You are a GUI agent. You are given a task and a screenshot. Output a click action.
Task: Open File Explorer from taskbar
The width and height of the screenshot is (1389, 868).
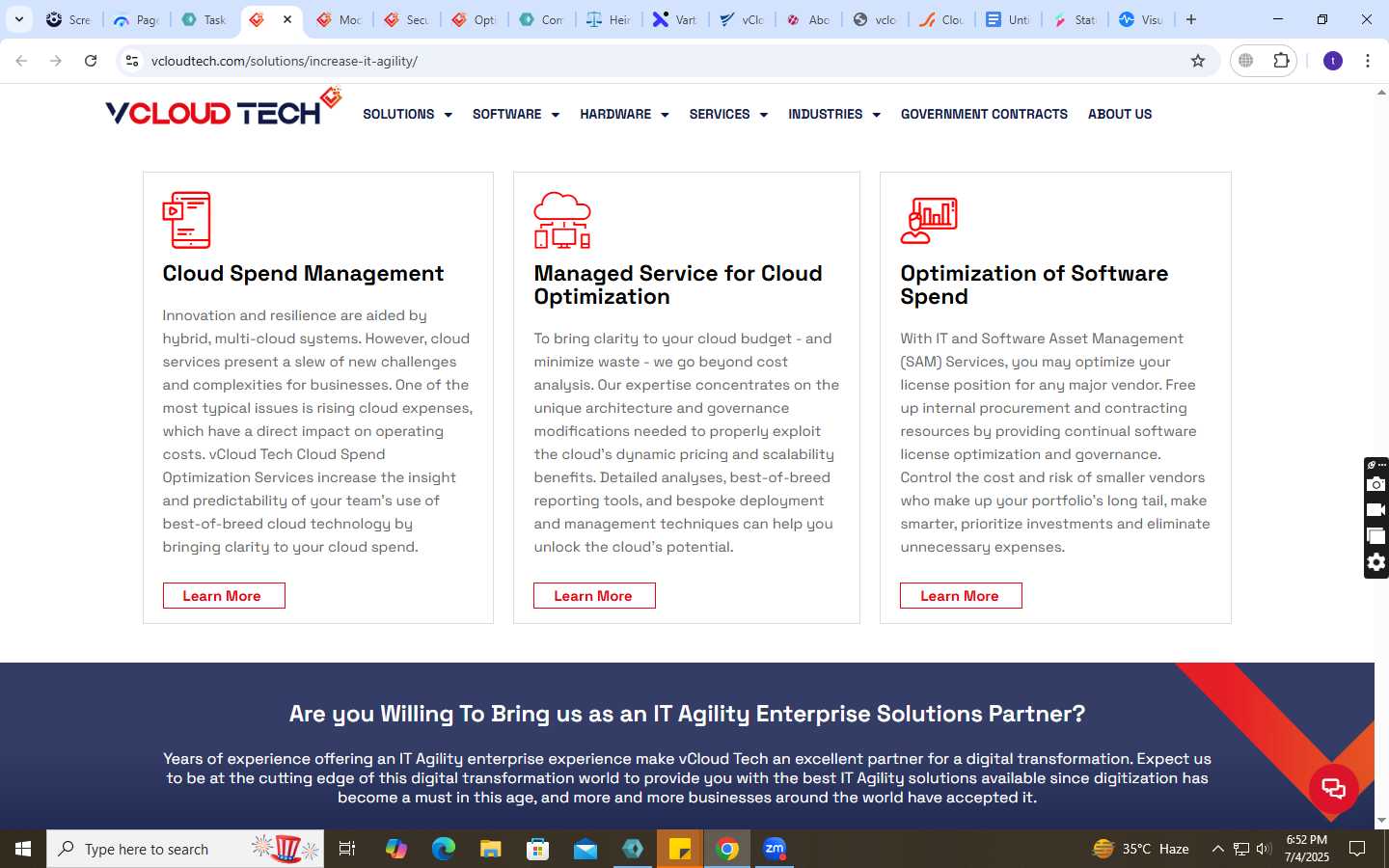(x=491, y=849)
